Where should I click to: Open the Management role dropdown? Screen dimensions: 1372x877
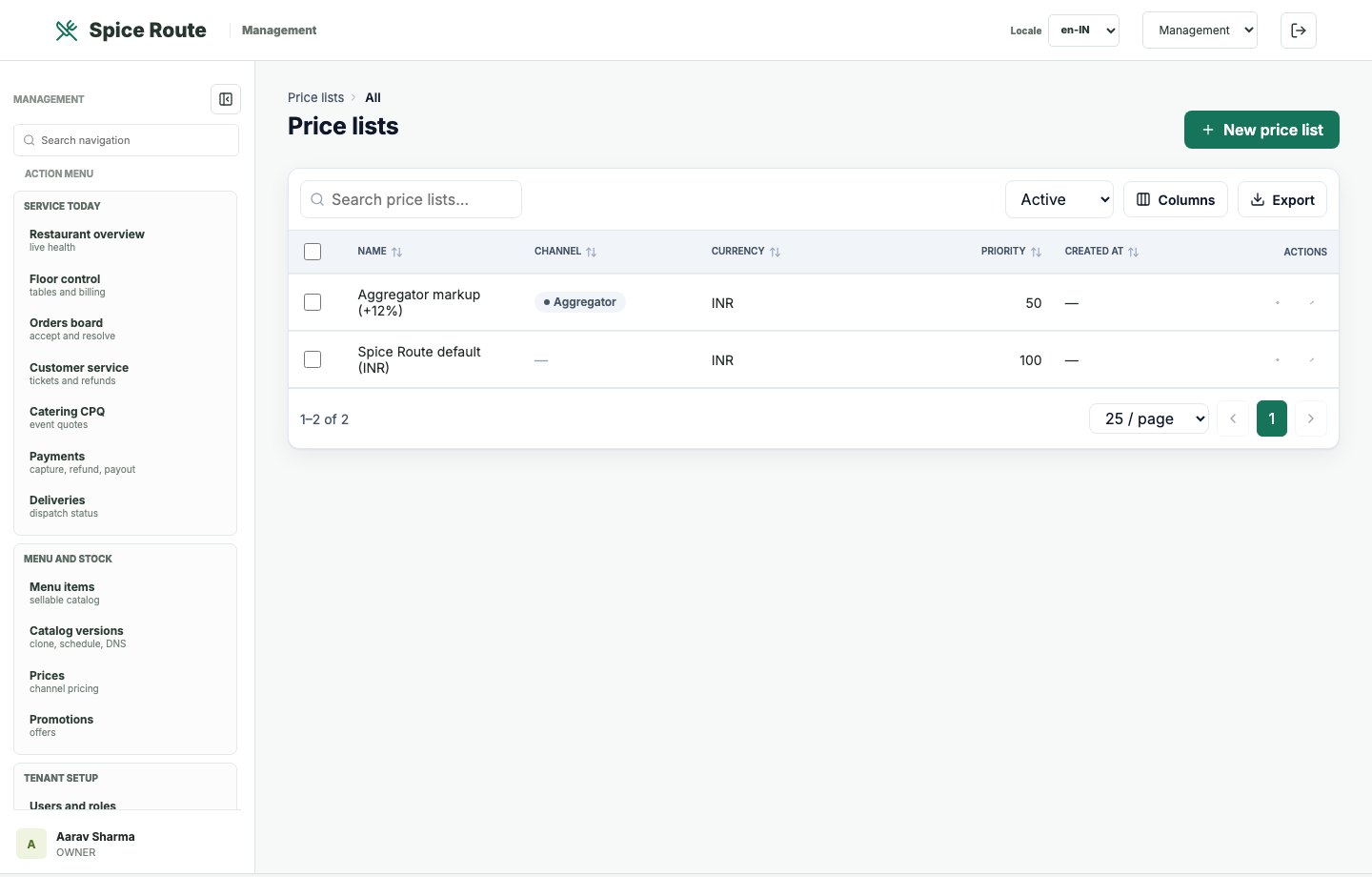[1200, 31]
